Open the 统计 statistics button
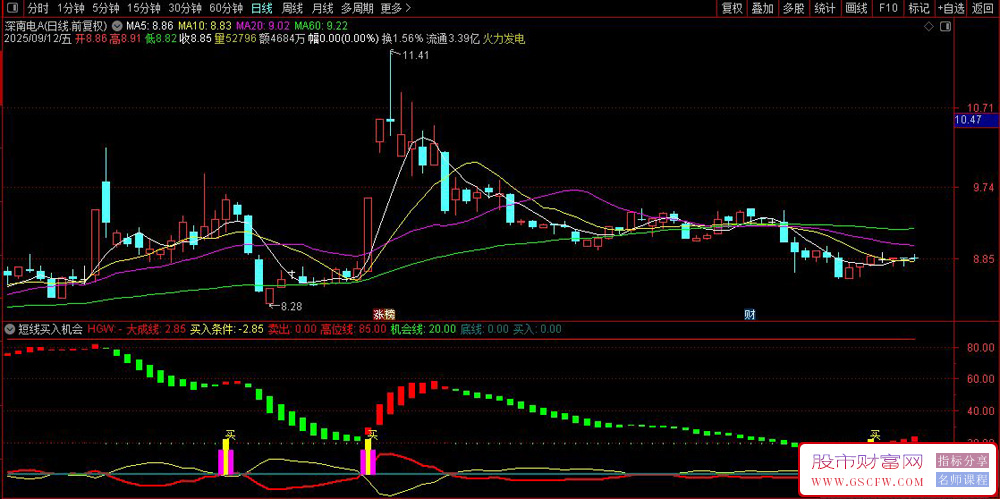This screenshot has height=499, width=1000. click(x=825, y=8)
